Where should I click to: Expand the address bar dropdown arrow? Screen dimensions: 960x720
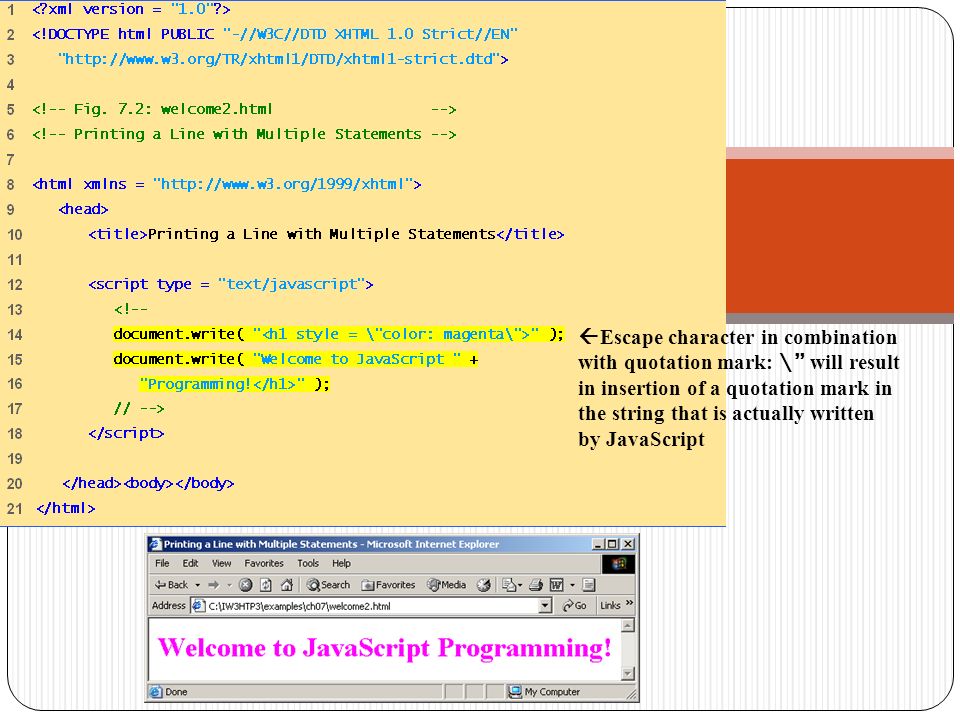point(545,606)
